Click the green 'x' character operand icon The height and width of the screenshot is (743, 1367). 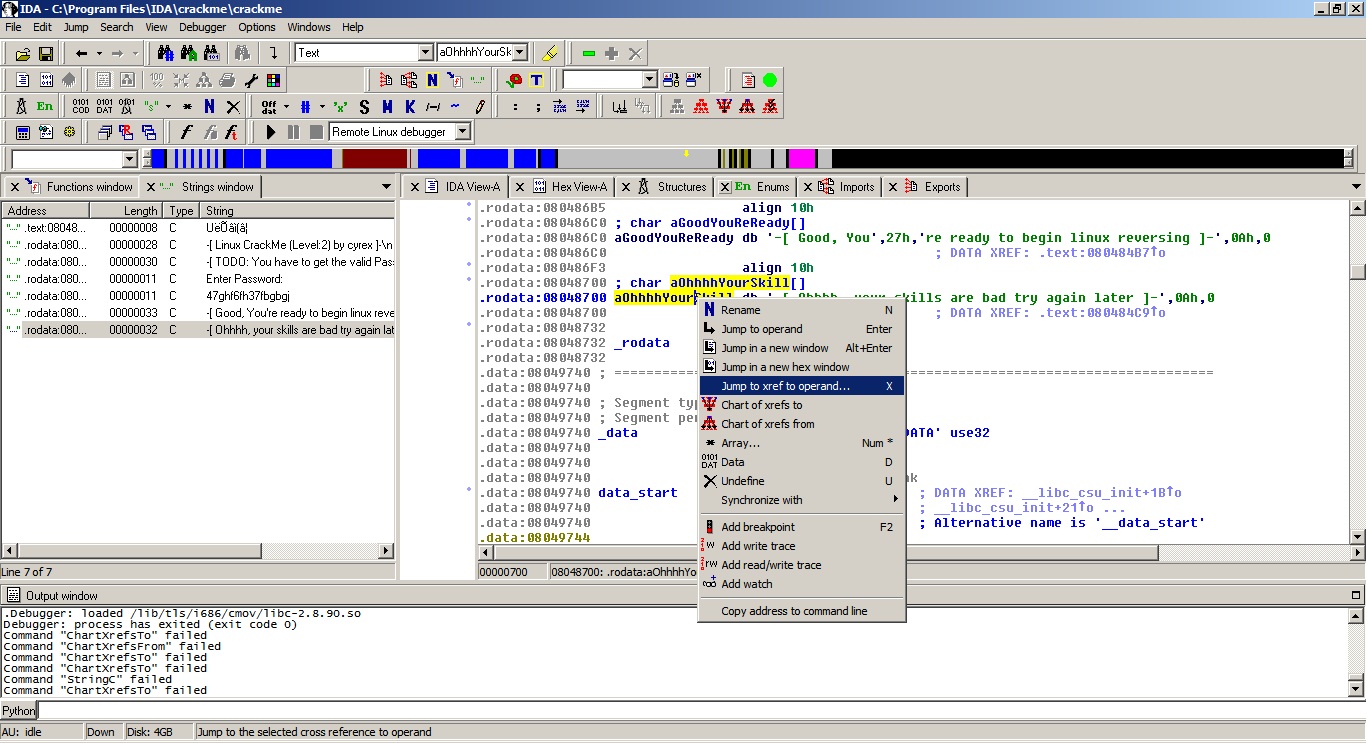coord(341,106)
